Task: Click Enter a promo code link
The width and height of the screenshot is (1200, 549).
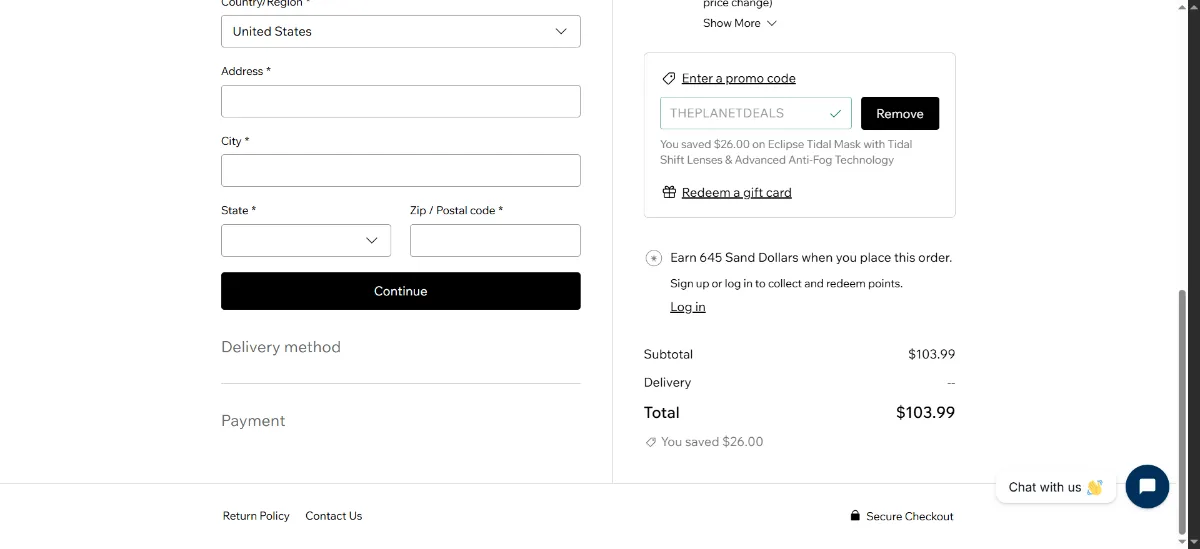Action: click(x=739, y=78)
